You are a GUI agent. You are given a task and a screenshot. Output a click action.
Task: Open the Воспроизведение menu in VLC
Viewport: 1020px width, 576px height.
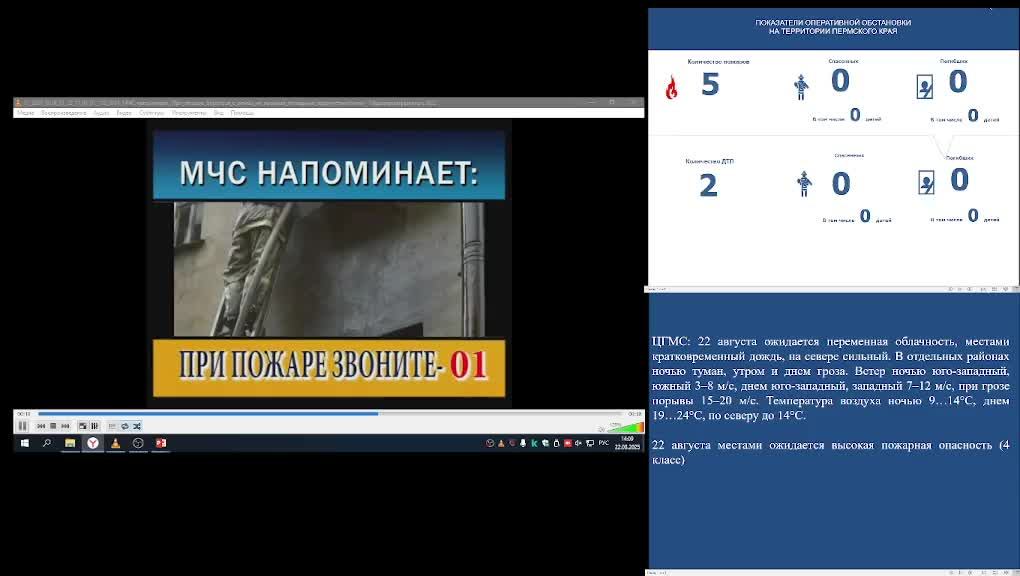63,113
